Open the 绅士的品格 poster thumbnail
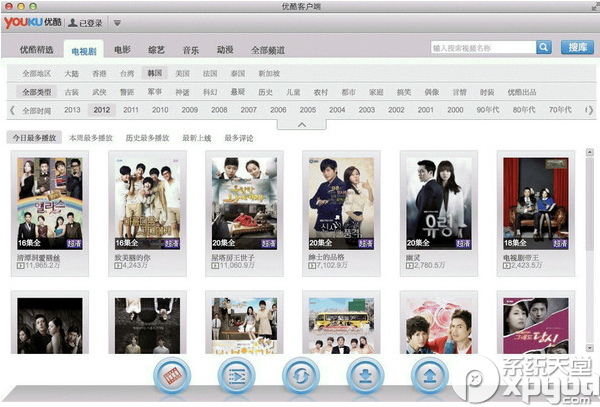This screenshot has width=600, height=407. pyautogui.click(x=341, y=204)
